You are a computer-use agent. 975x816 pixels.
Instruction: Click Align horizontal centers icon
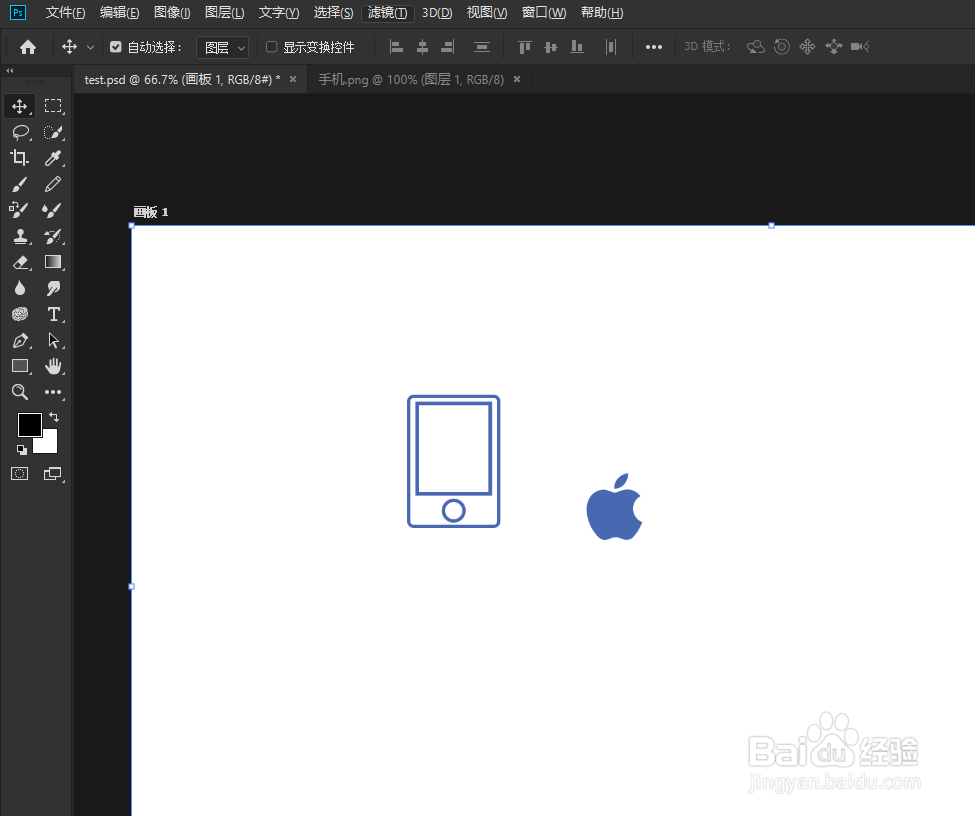(422, 47)
